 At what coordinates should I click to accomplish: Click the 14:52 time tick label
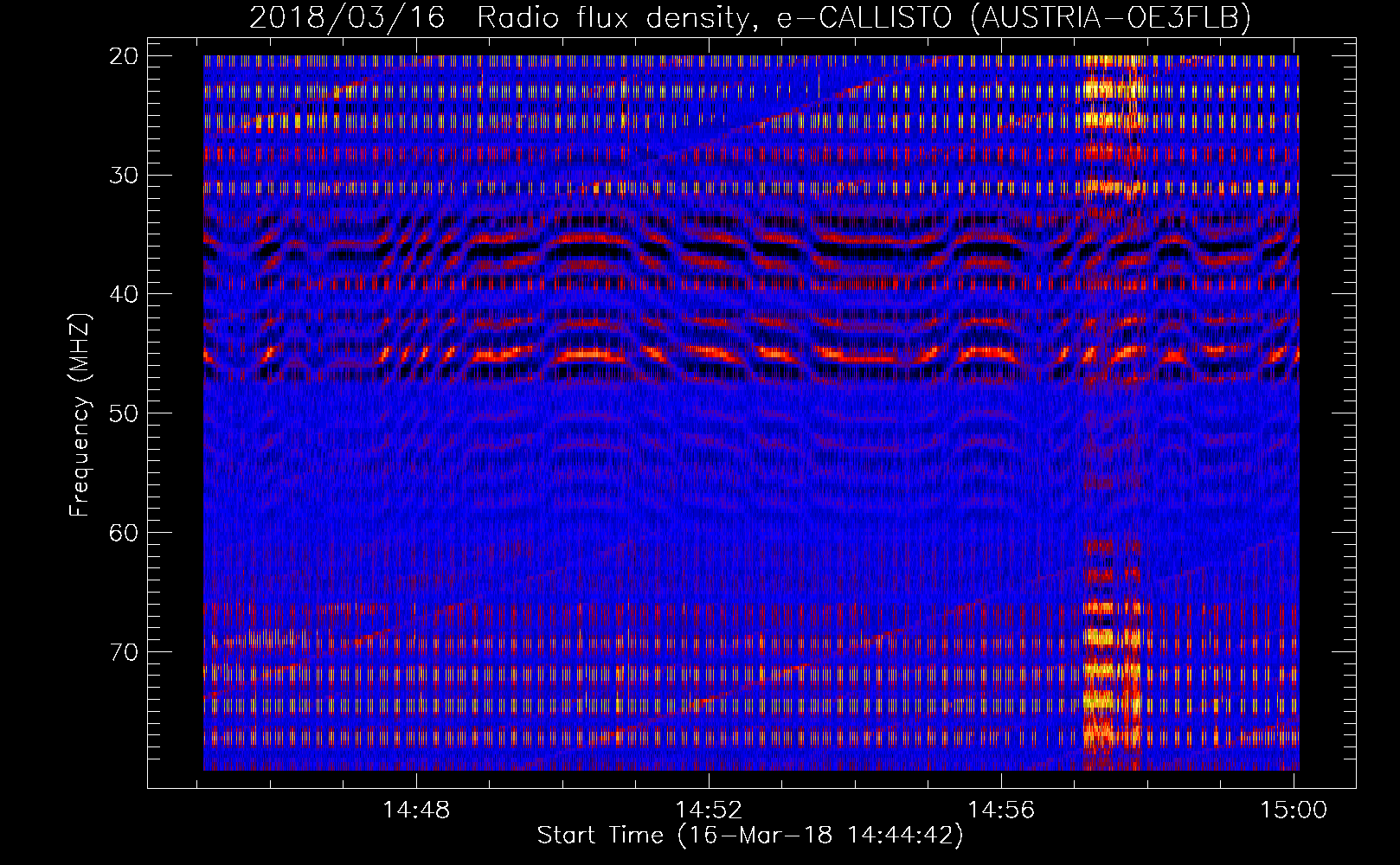[709, 811]
